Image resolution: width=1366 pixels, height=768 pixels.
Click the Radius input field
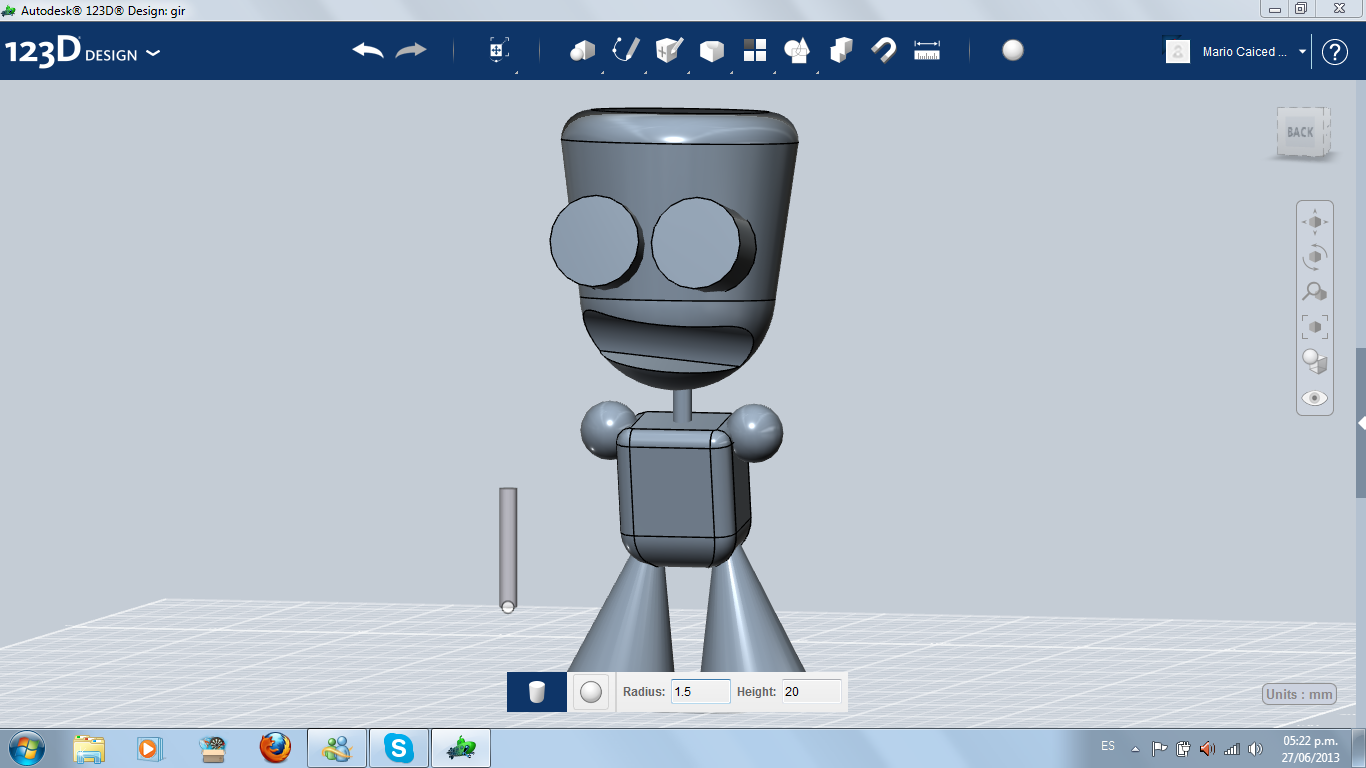(x=700, y=692)
